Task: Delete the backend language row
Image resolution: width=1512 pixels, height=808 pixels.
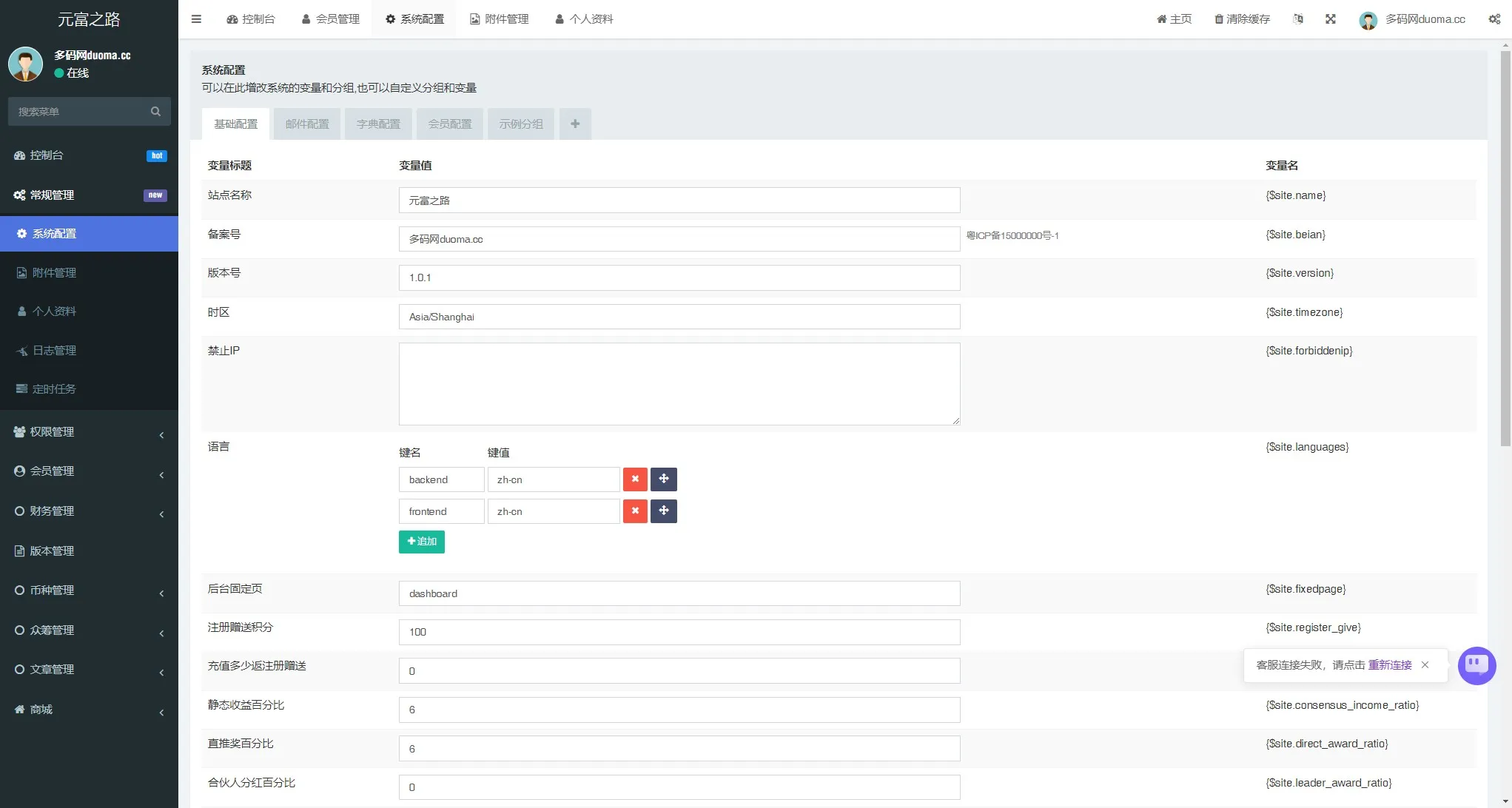Action: [x=635, y=479]
